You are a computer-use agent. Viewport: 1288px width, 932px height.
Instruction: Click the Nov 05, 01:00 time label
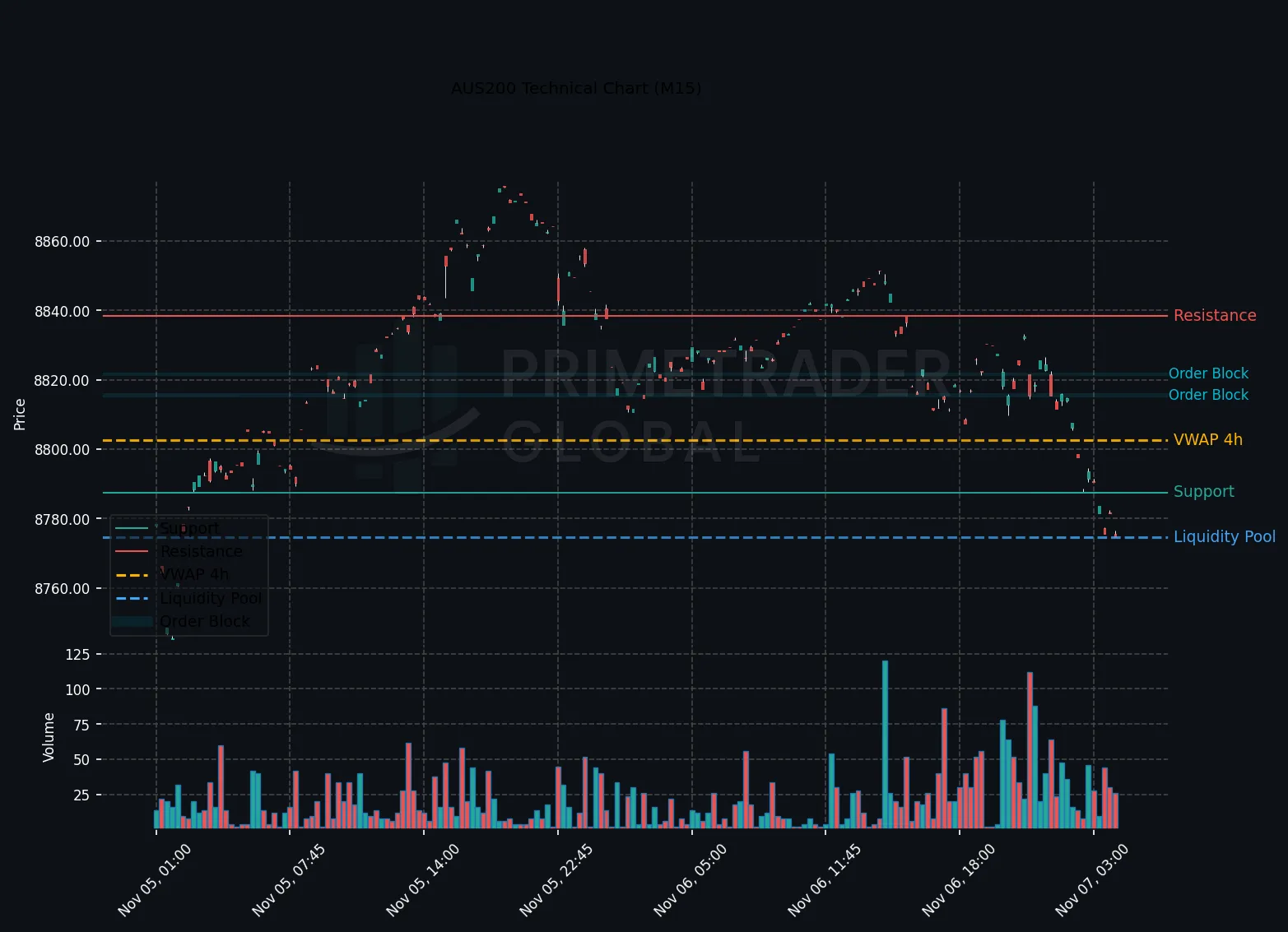tap(154, 880)
